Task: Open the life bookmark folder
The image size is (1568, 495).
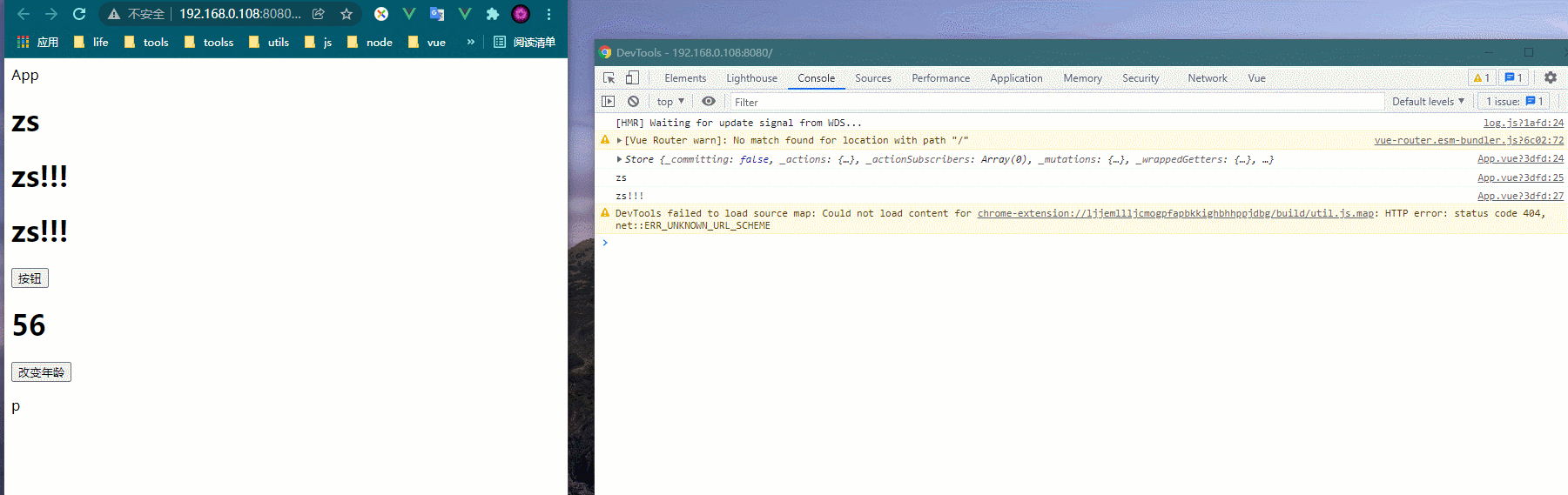Action: (91, 42)
